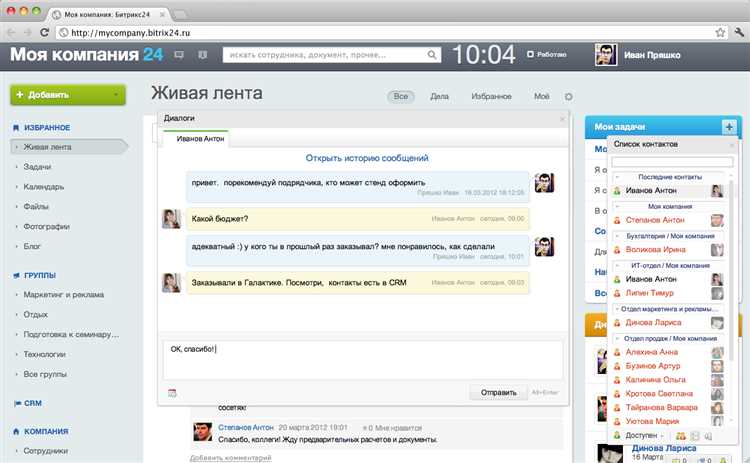Select the Моё filter tab

coord(541,97)
